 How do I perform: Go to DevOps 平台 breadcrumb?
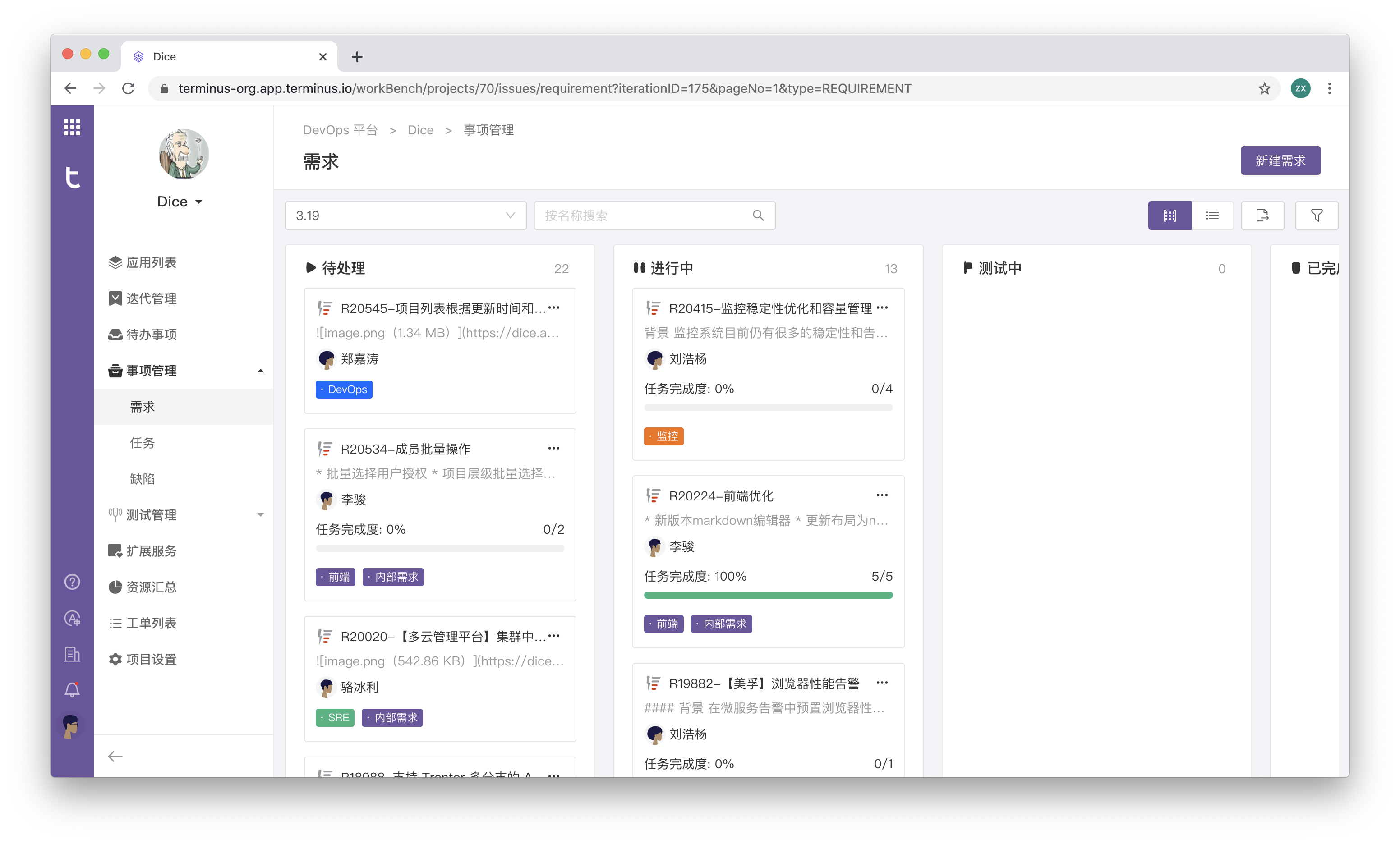click(x=340, y=130)
